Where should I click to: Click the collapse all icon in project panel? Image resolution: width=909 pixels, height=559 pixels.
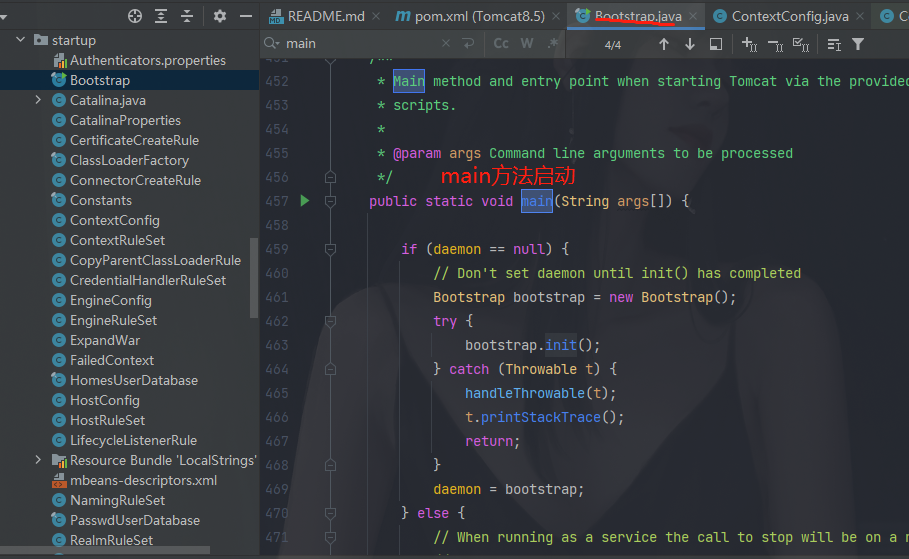(187, 16)
